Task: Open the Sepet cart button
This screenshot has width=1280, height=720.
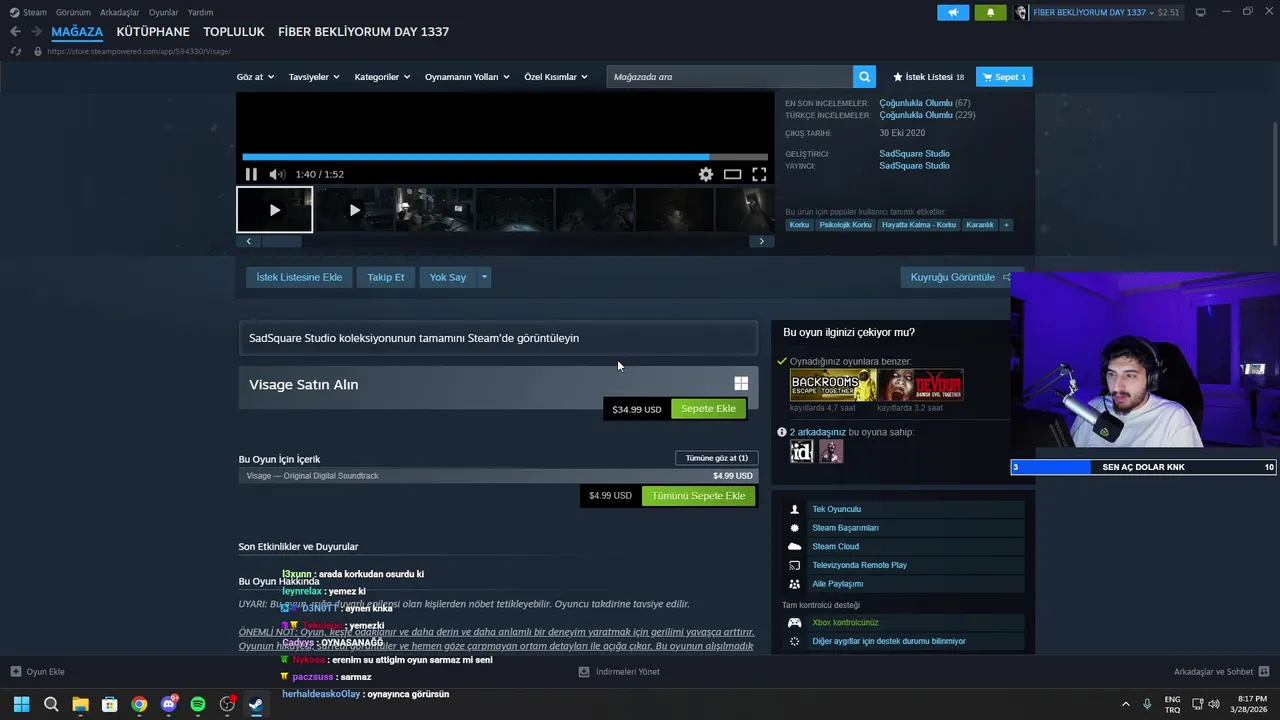Action: click(x=1004, y=77)
